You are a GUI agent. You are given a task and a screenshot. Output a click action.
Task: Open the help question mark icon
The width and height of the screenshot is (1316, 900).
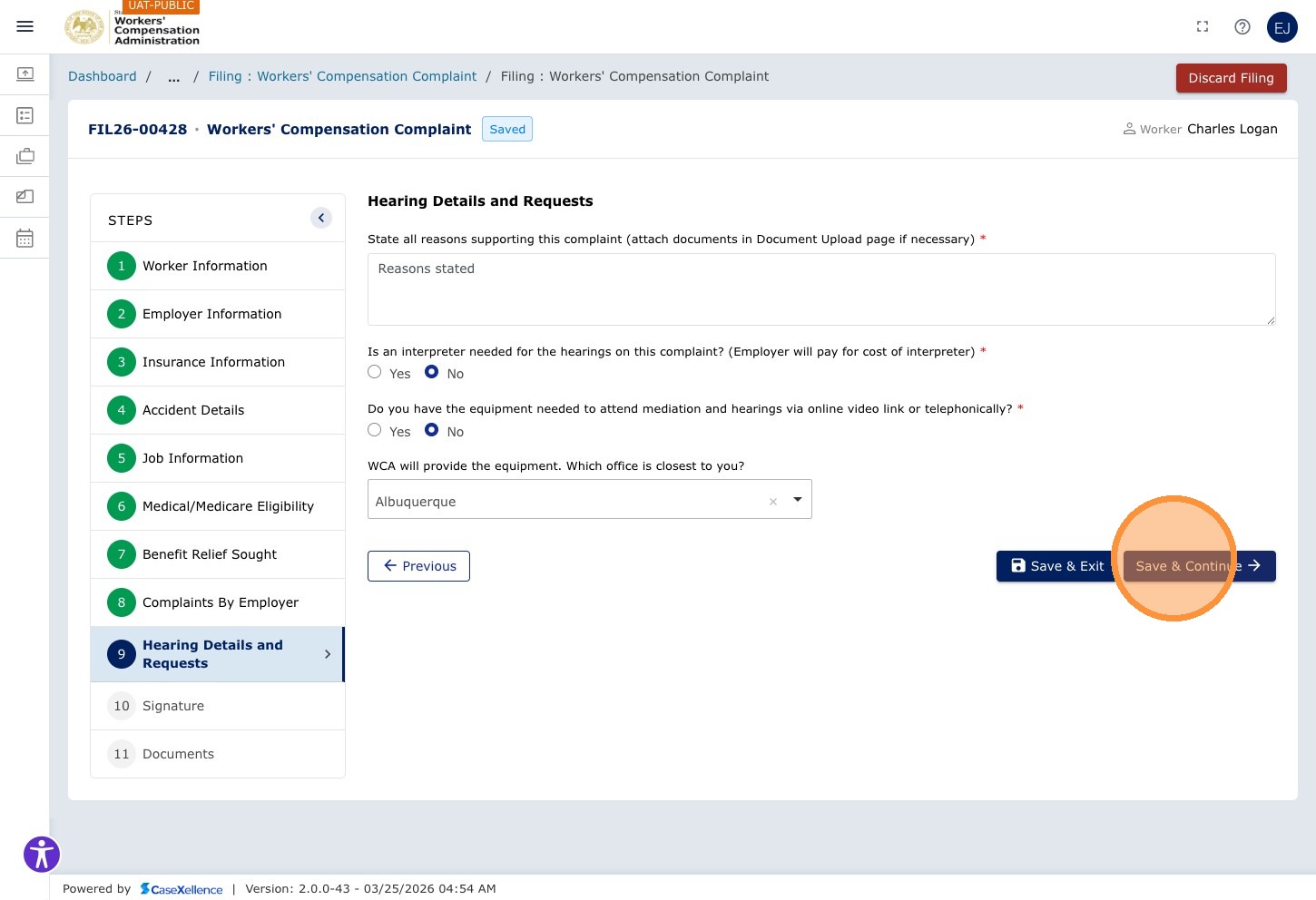(1242, 26)
